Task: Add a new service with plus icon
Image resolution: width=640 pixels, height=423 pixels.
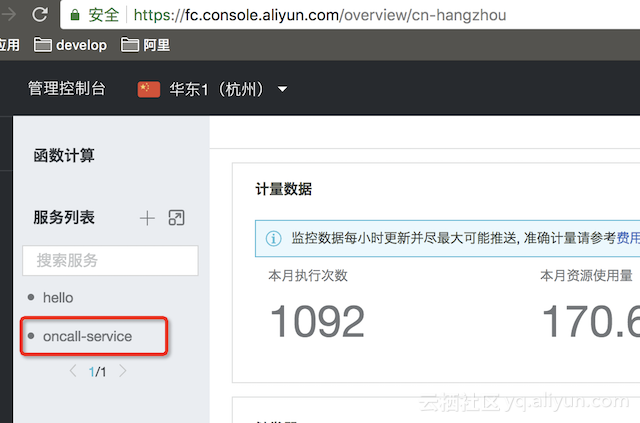Action: [x=147, y=218]
